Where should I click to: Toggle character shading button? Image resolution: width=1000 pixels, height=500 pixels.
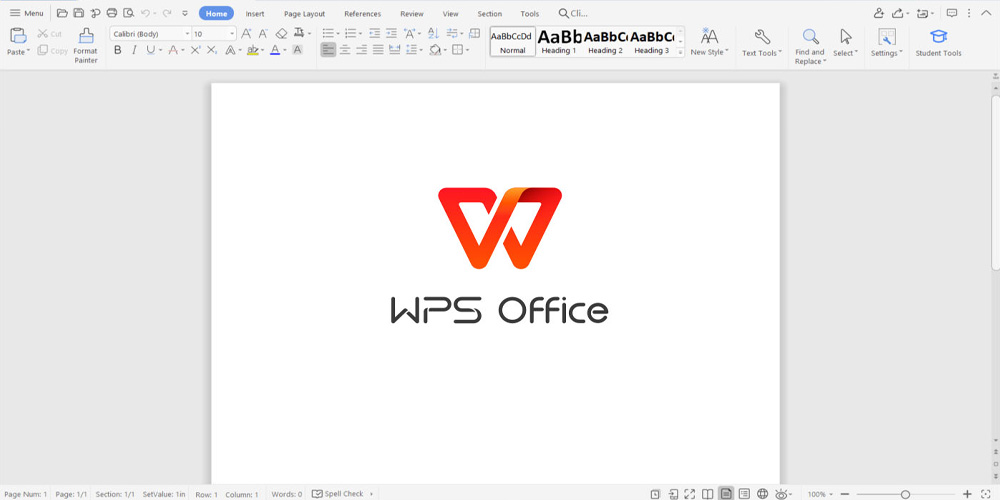[x=297, y=50]
